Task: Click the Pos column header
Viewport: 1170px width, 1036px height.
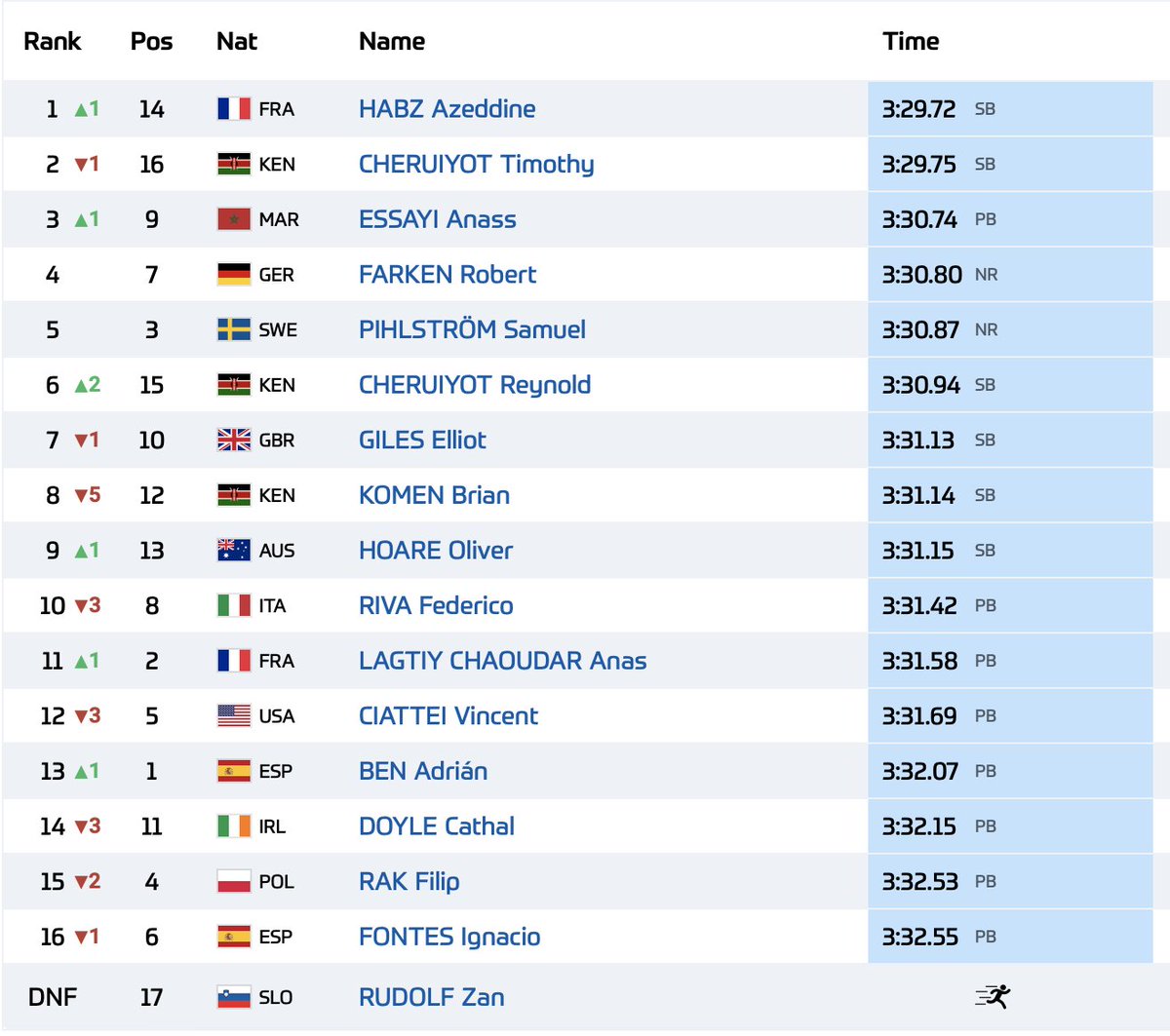Action: [x=151, y=41]
